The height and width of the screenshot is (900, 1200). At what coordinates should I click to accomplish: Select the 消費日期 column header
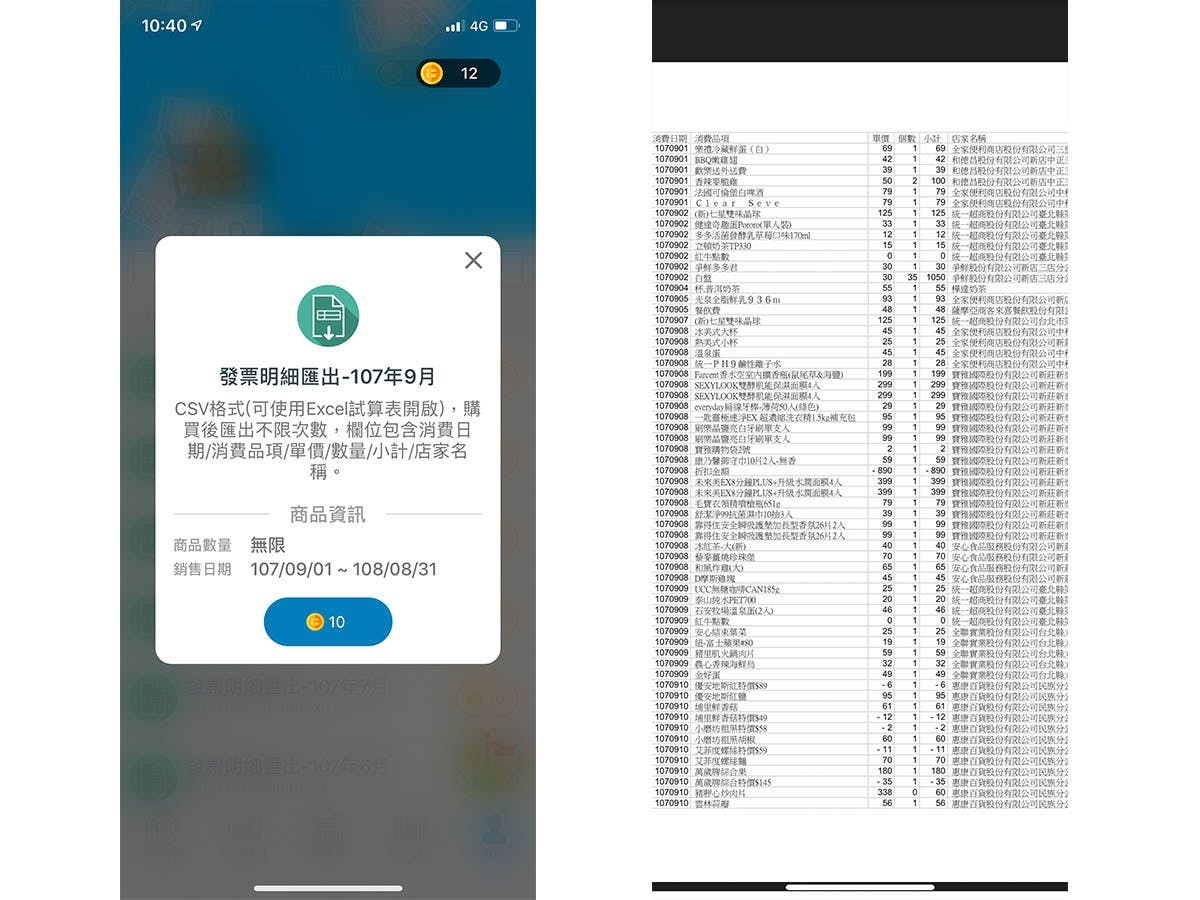(672, 138)
